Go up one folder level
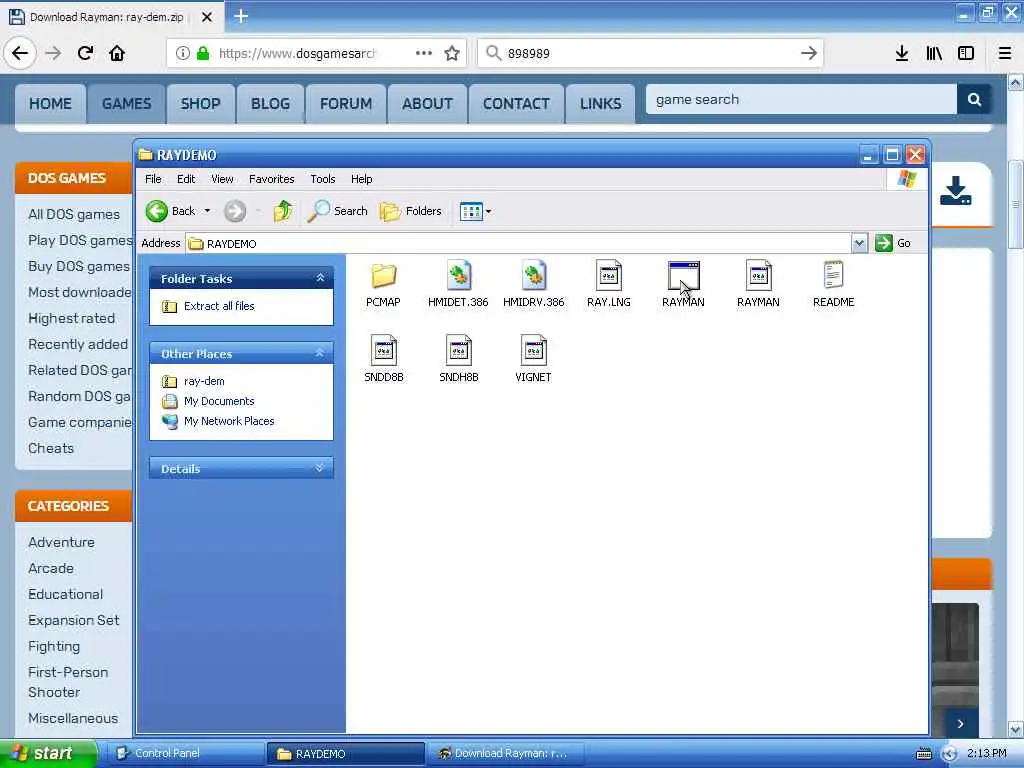This screenshot has width=1024, height=768. pyautogui.click(x=283, y=211)
